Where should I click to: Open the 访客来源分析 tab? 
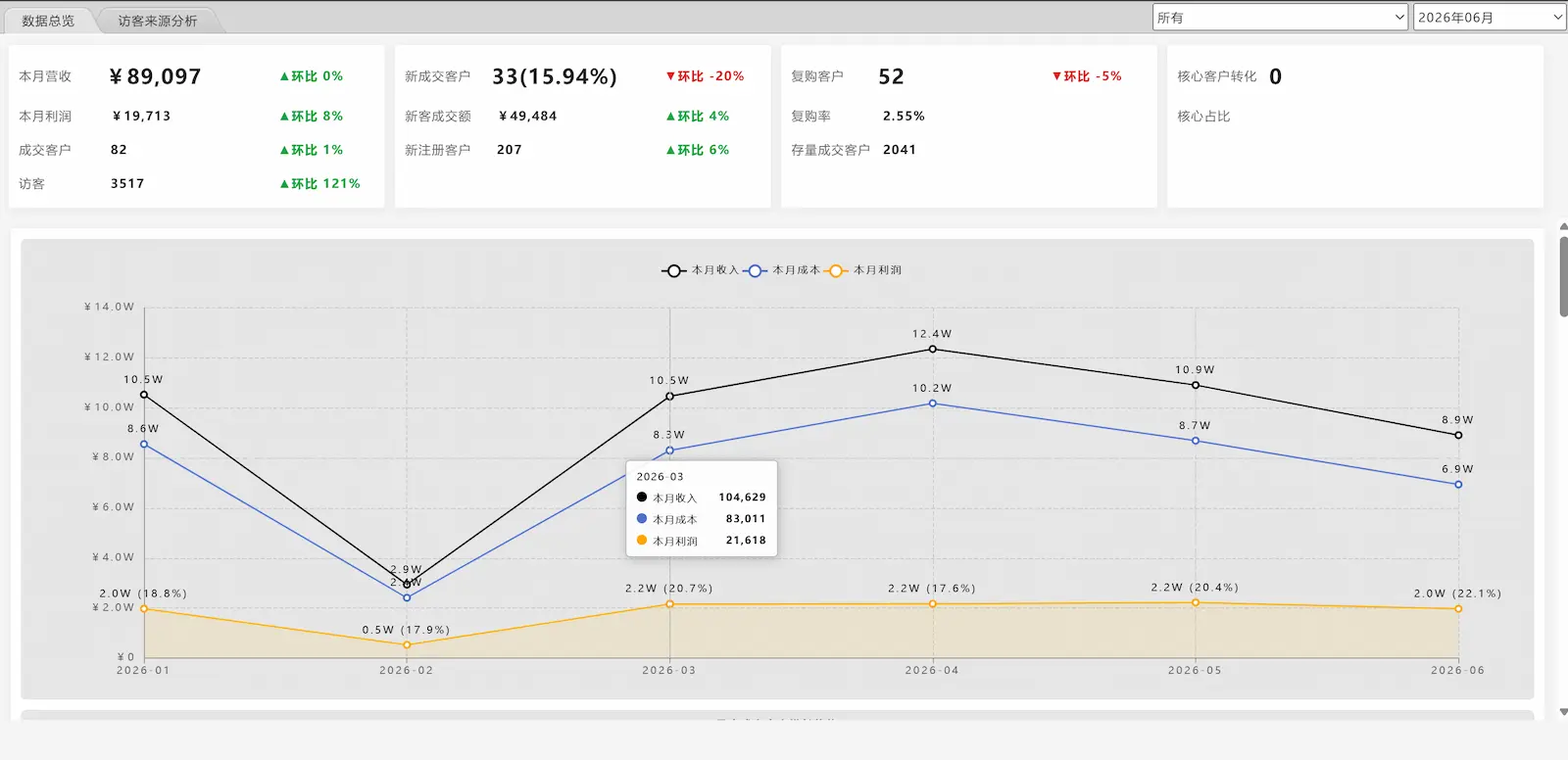157,21
